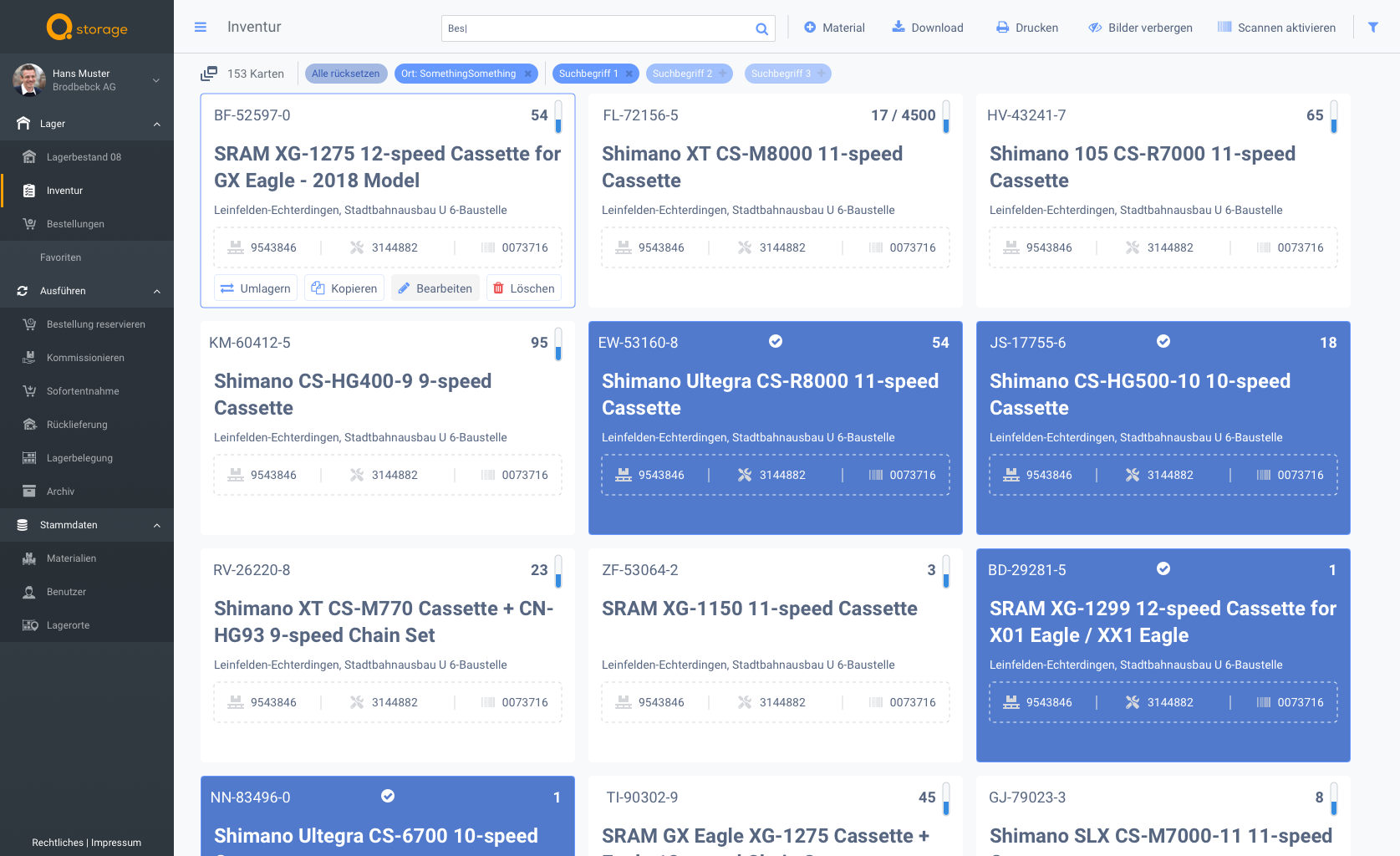The height and width of the screenshot is (856, 1400).
Task: Click stock icon on card KM-60412-5
Action: [x=236, y=475]
